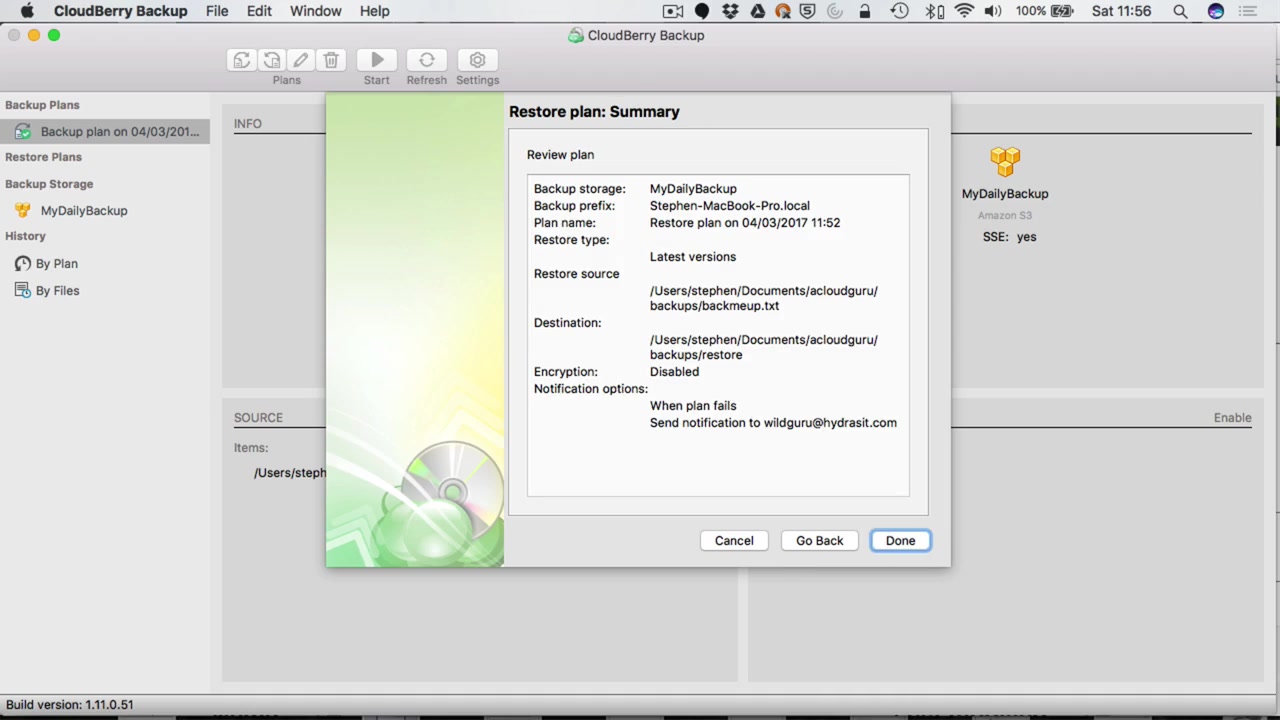Screen dimensions: 1280x720
Task: Select the backup plan icon in sidebar
Action: pyautogui.click(x=22, y=131)
